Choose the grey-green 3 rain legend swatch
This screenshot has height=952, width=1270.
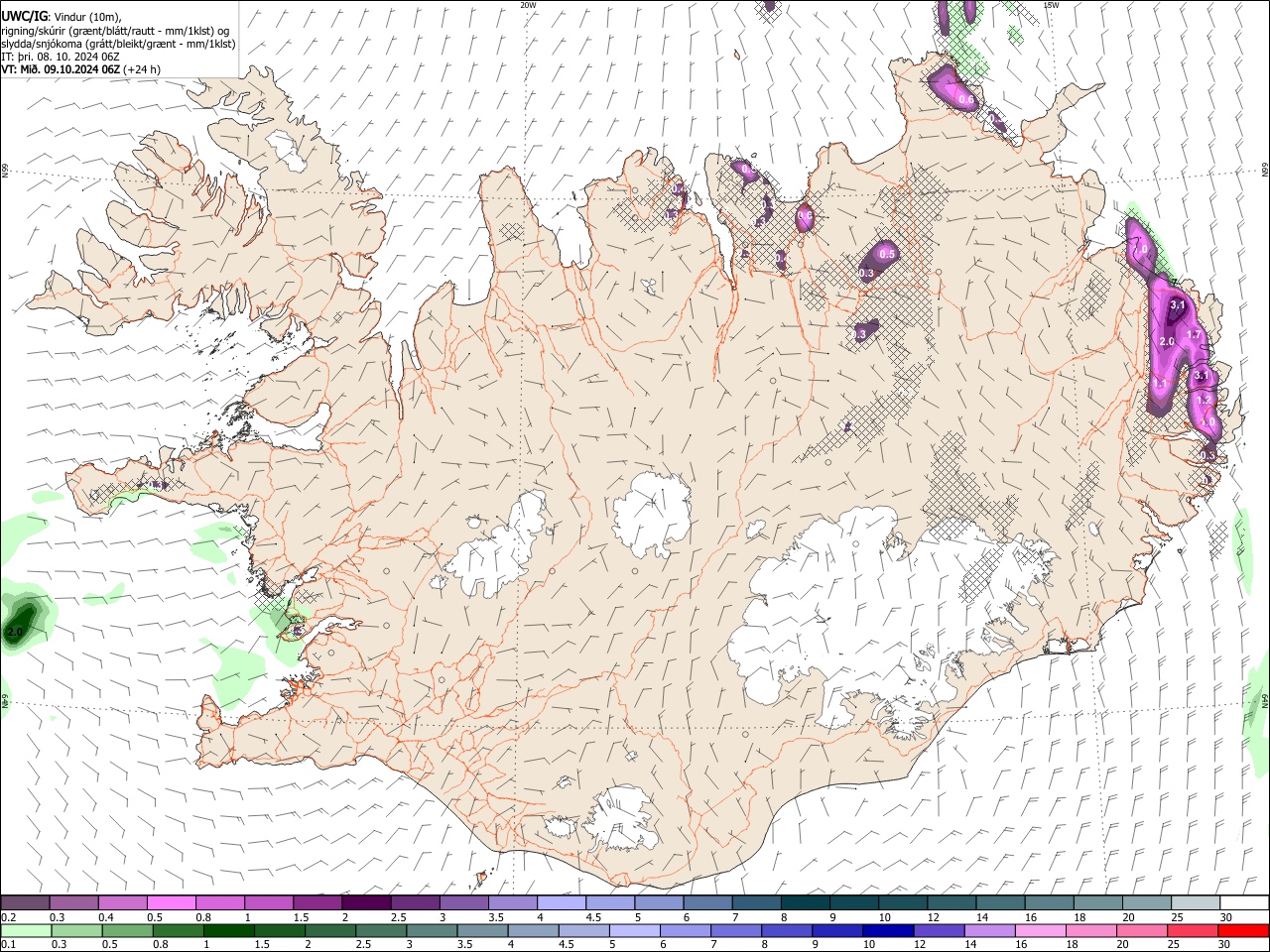[x=432, y=931]
